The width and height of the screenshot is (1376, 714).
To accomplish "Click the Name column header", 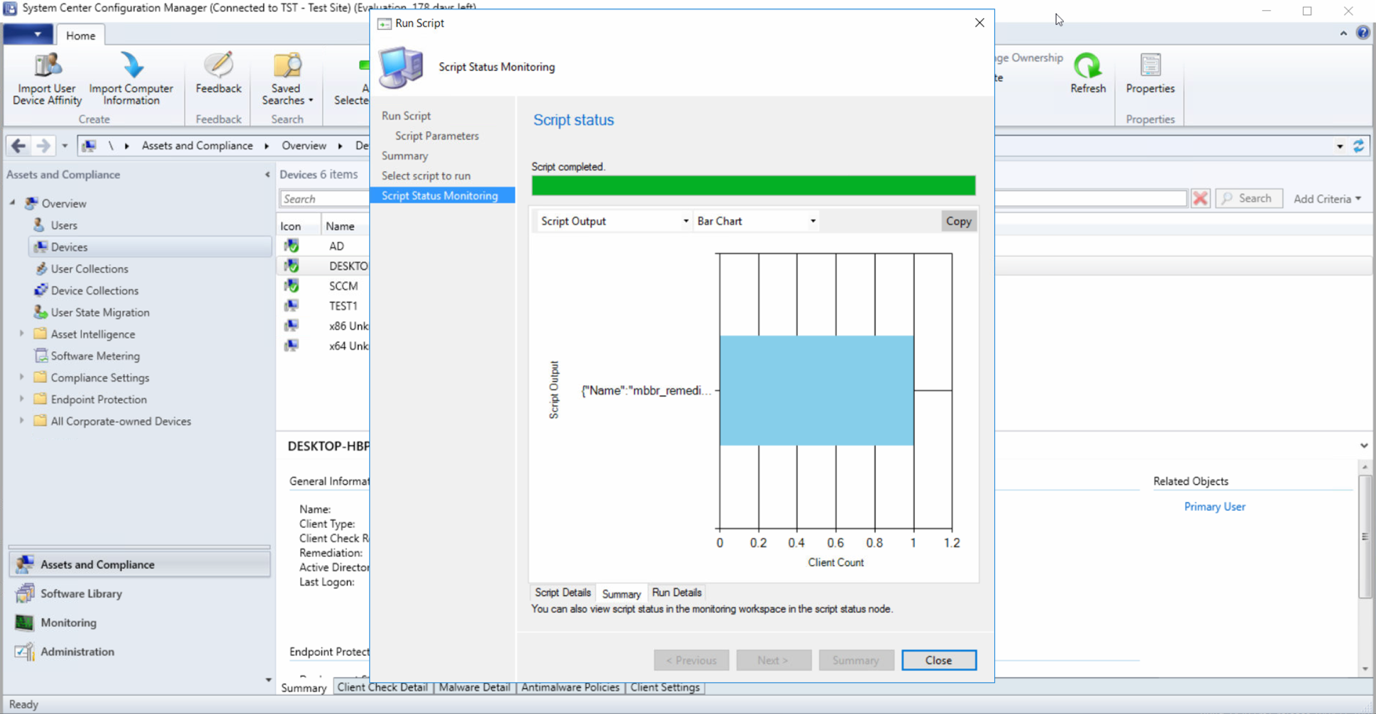I will [340, 226].
